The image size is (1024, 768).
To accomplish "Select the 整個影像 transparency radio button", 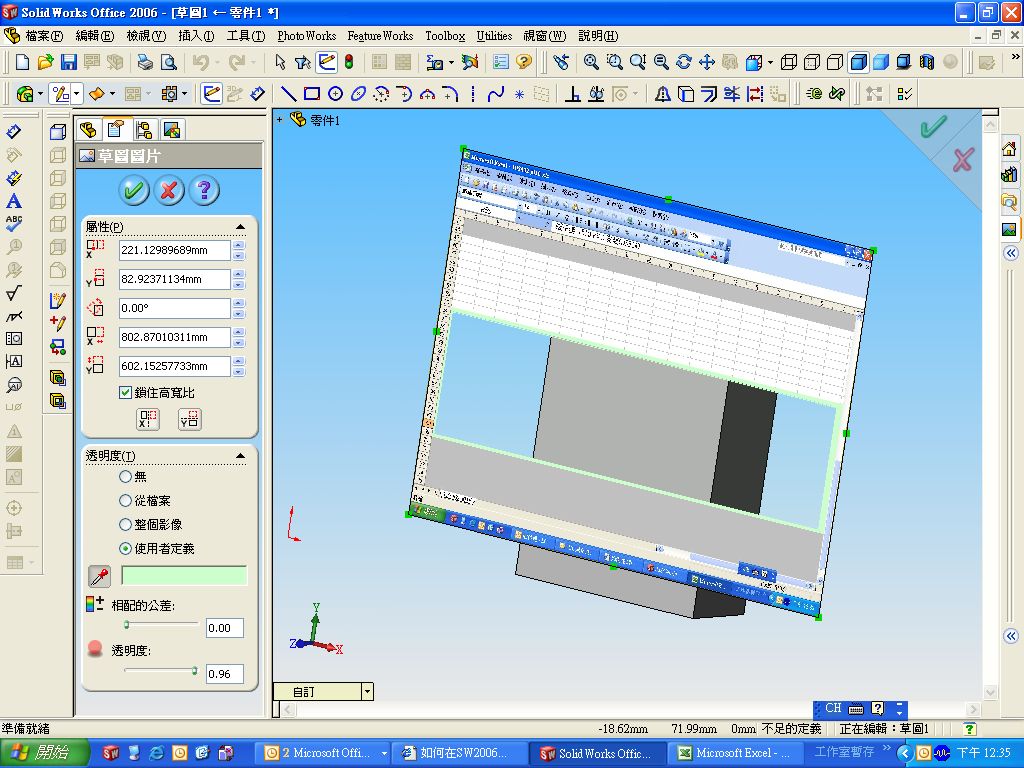I will [x=125, y=524].
